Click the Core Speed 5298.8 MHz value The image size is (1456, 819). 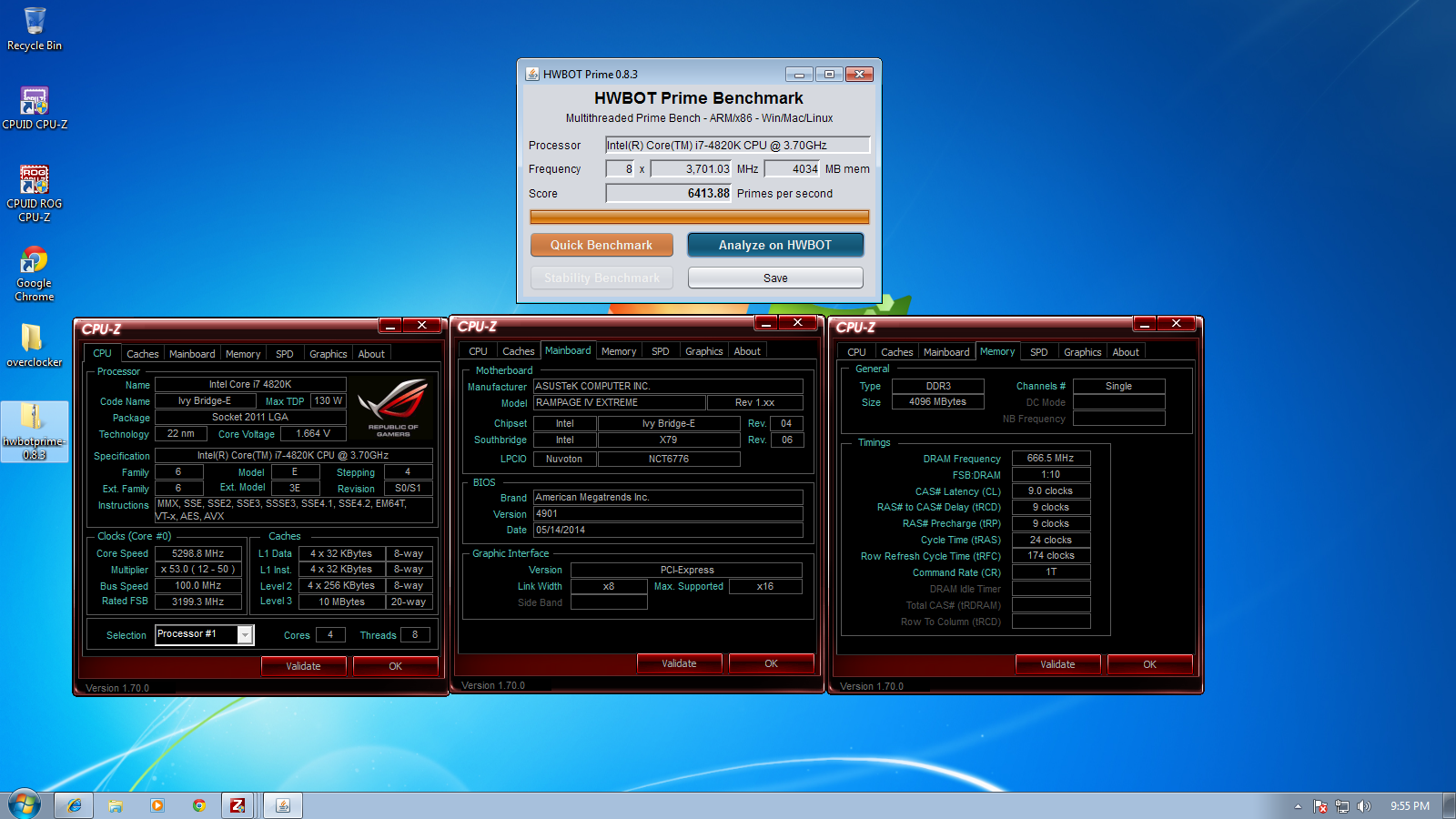coord(197,553)
